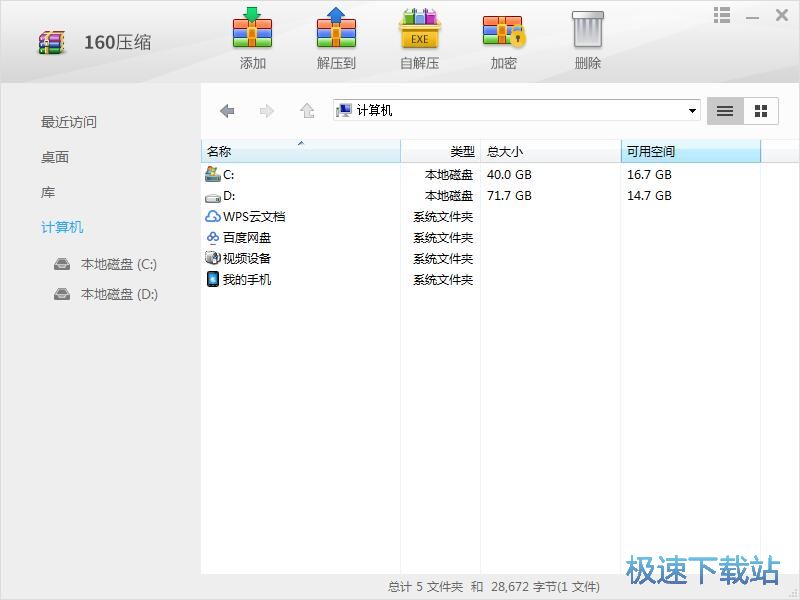This screenshot has width=800, height=600.
Task: Click the 160压缩 app logo icon
Action: coord(52,42)
